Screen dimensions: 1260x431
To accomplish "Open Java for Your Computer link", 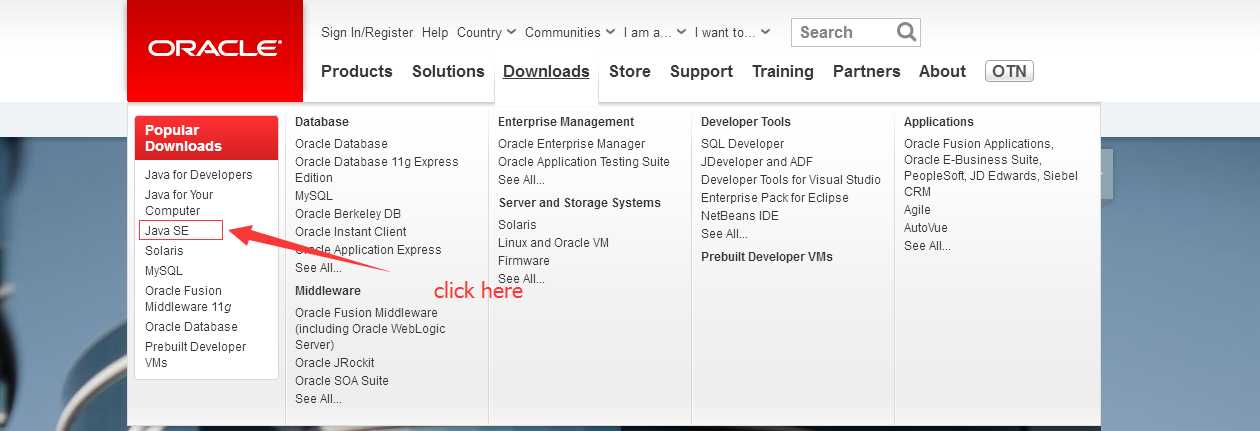I will click(179, 203).
